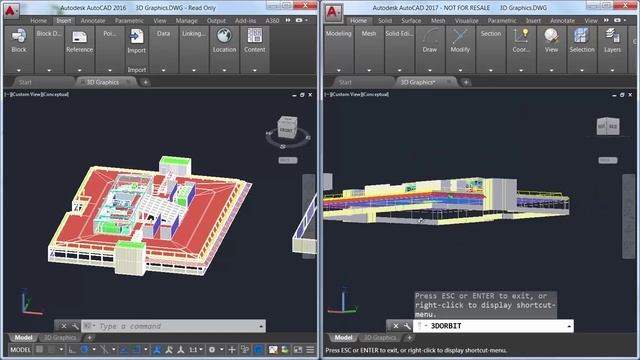Click the Modify panel icon in AutoCAD 2017
Viewport: 640px width, 360px height.
pos(460,36)
